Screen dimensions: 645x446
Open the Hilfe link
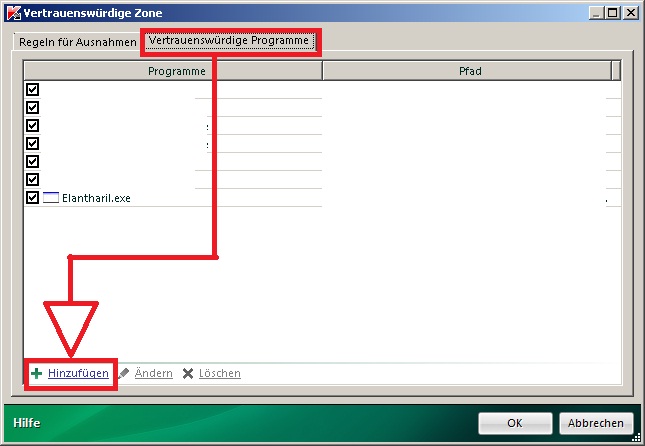pyautogui.click(x=27, y=423)
